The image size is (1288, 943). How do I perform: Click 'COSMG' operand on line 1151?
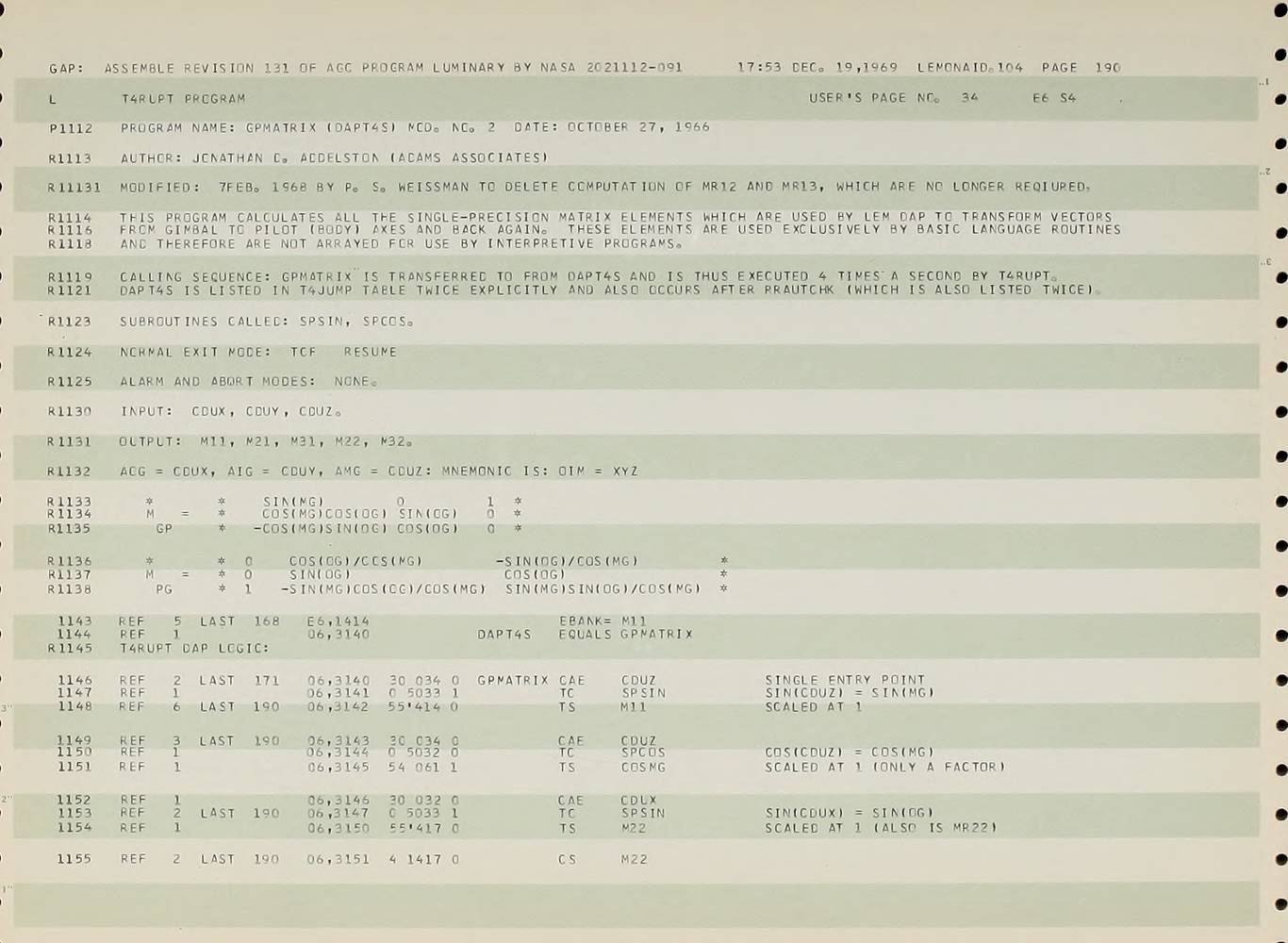[x=644, y=768]
